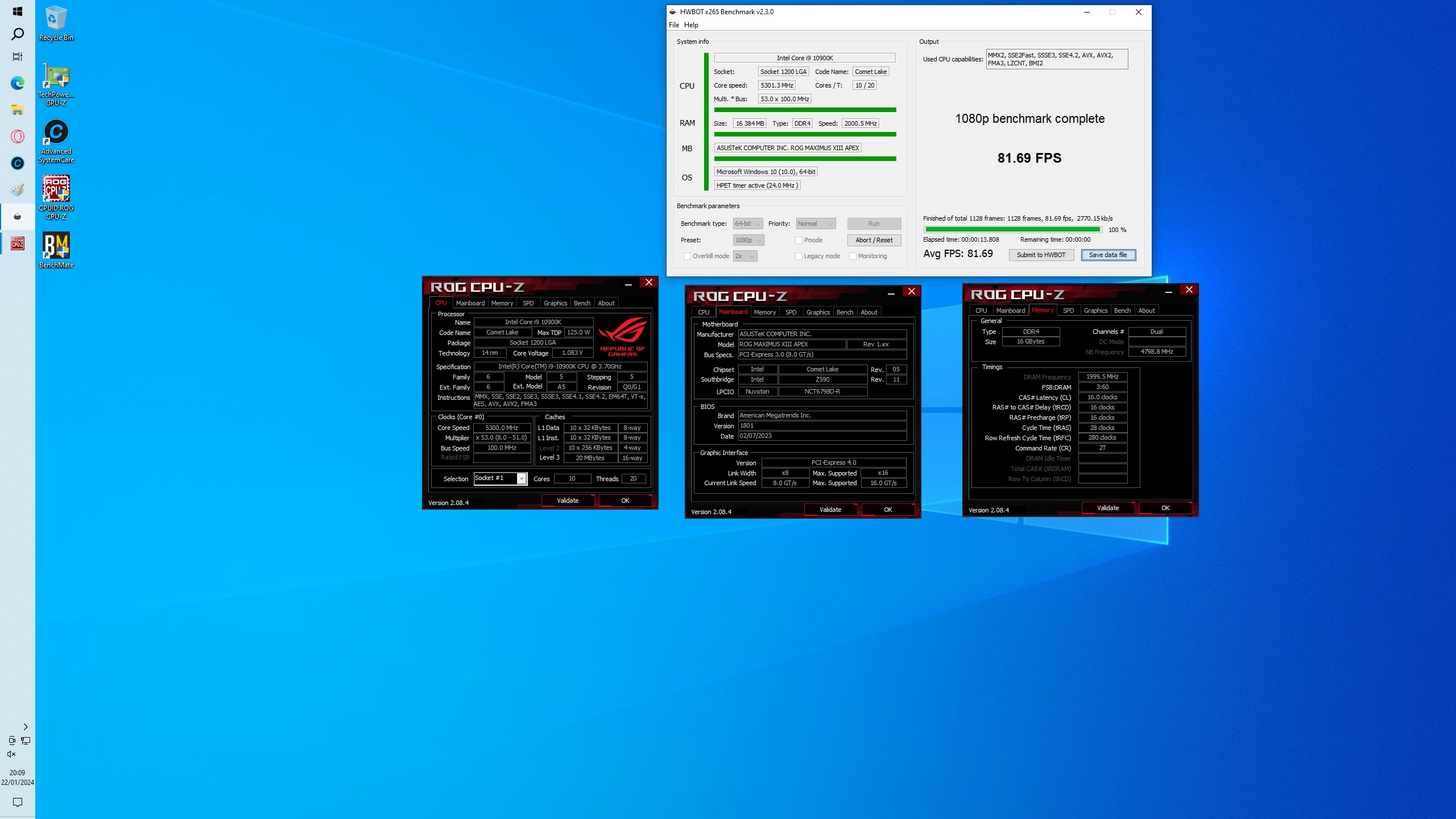This screenshot has width=1456, height=819.
Task: Click Save data file button
Action: (1108, 255)
